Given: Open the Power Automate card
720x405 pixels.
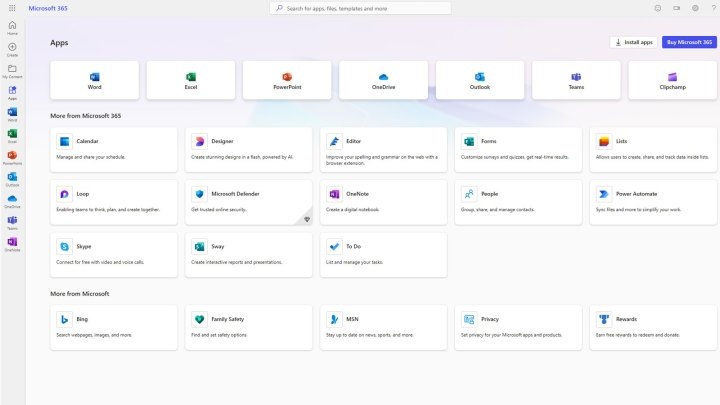Looking at the screenshot, I should (x=653, y=202).
